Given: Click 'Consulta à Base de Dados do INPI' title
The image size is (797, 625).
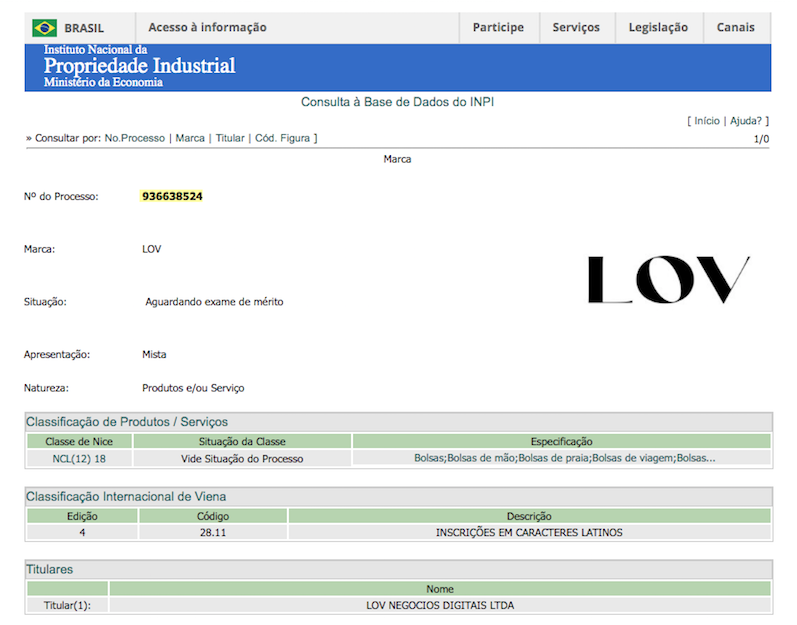Looking at the screenshot, I should 397,102.
